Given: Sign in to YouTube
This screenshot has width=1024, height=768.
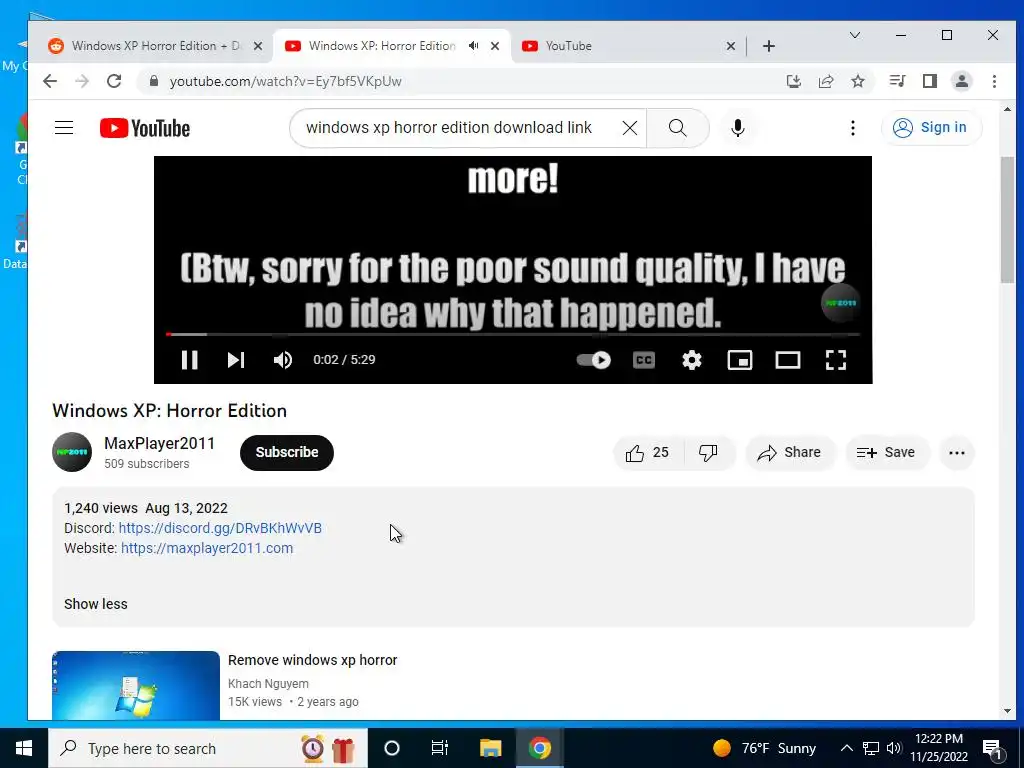Looking at the screenshot, I should pyautogui.click(x=931, y=127).
